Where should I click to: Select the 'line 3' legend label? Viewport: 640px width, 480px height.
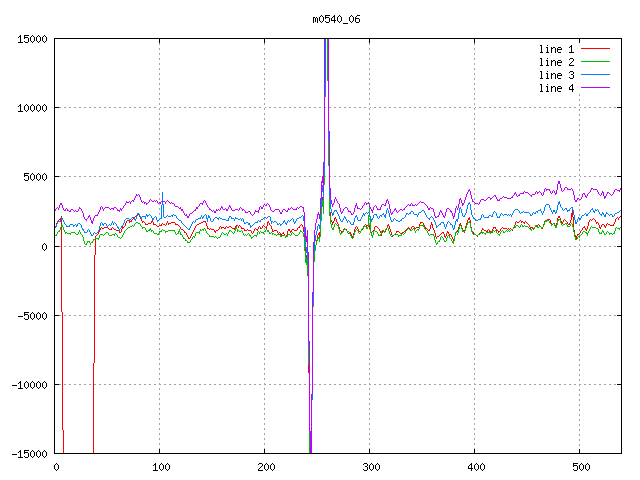tap(557, 75)
